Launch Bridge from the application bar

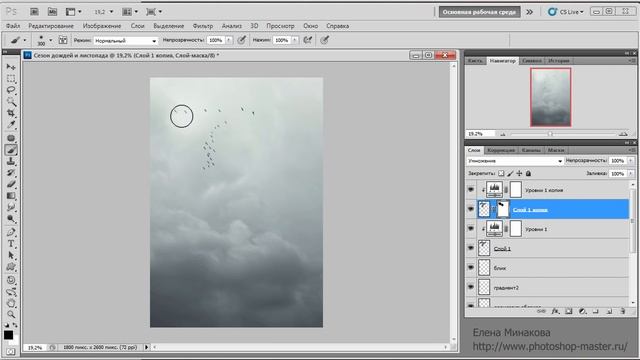tap(34, 12)
